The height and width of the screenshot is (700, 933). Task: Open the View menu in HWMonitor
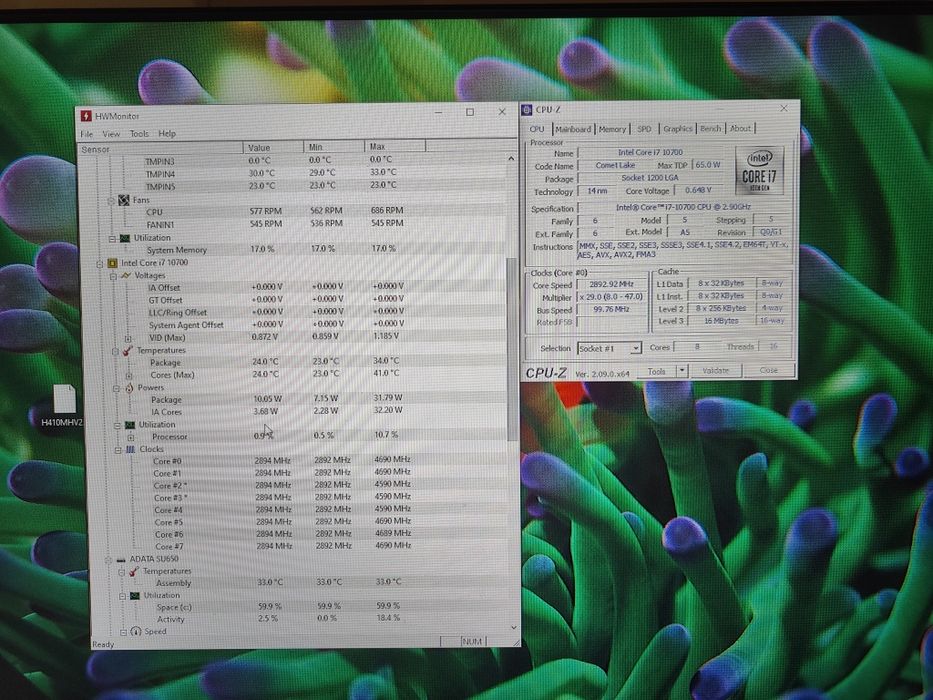pos(111,134)
